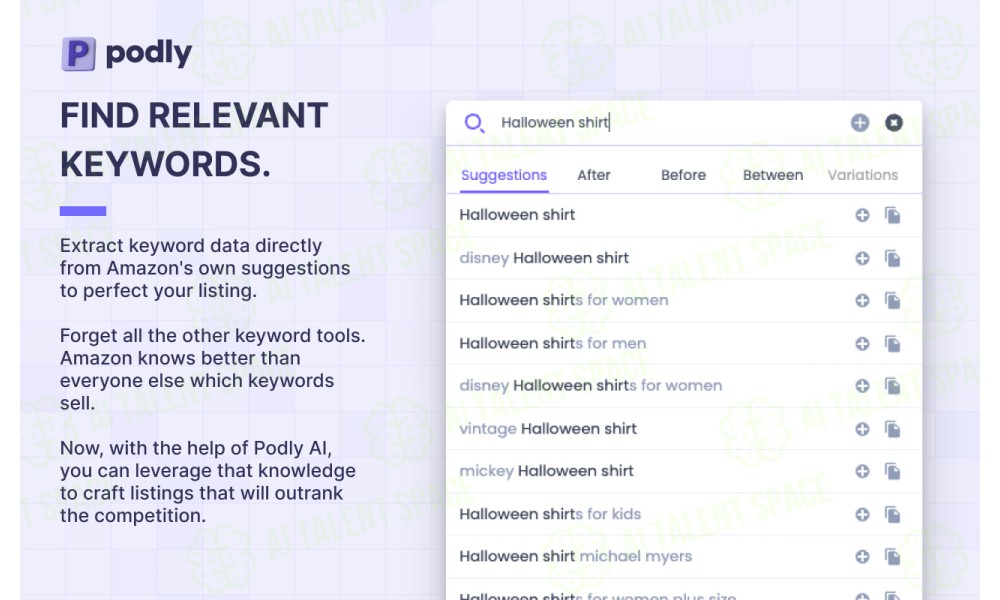Copy 'Halloween shirt michael myers' keyword

tap(892, 557)
